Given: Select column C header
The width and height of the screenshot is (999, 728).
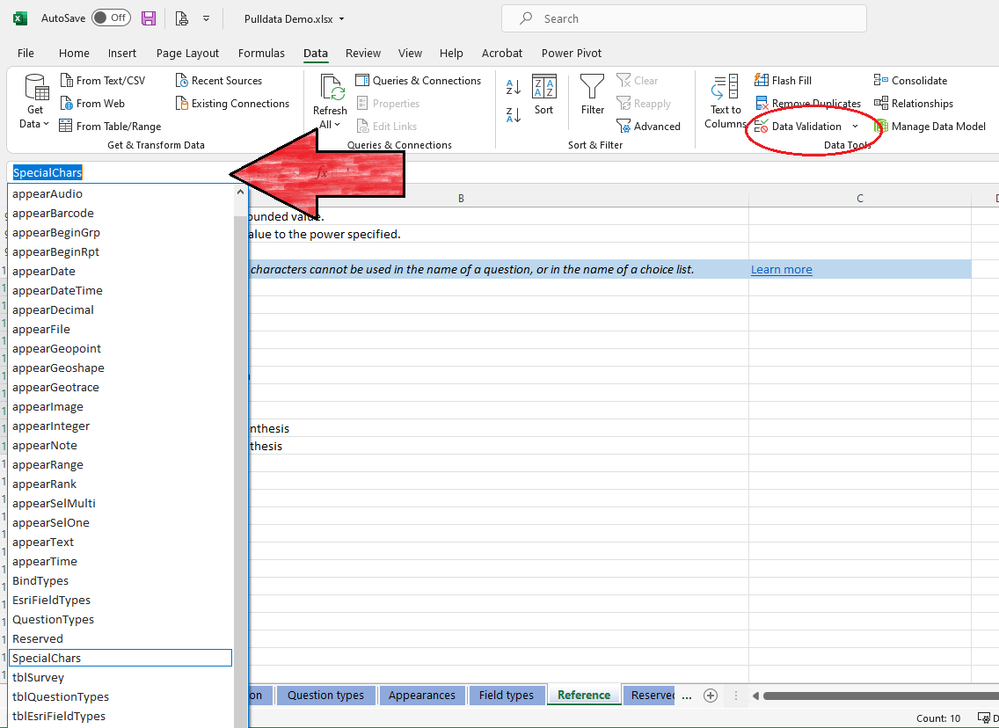Looking at the screenshot, I should click(x=859, y=198).
